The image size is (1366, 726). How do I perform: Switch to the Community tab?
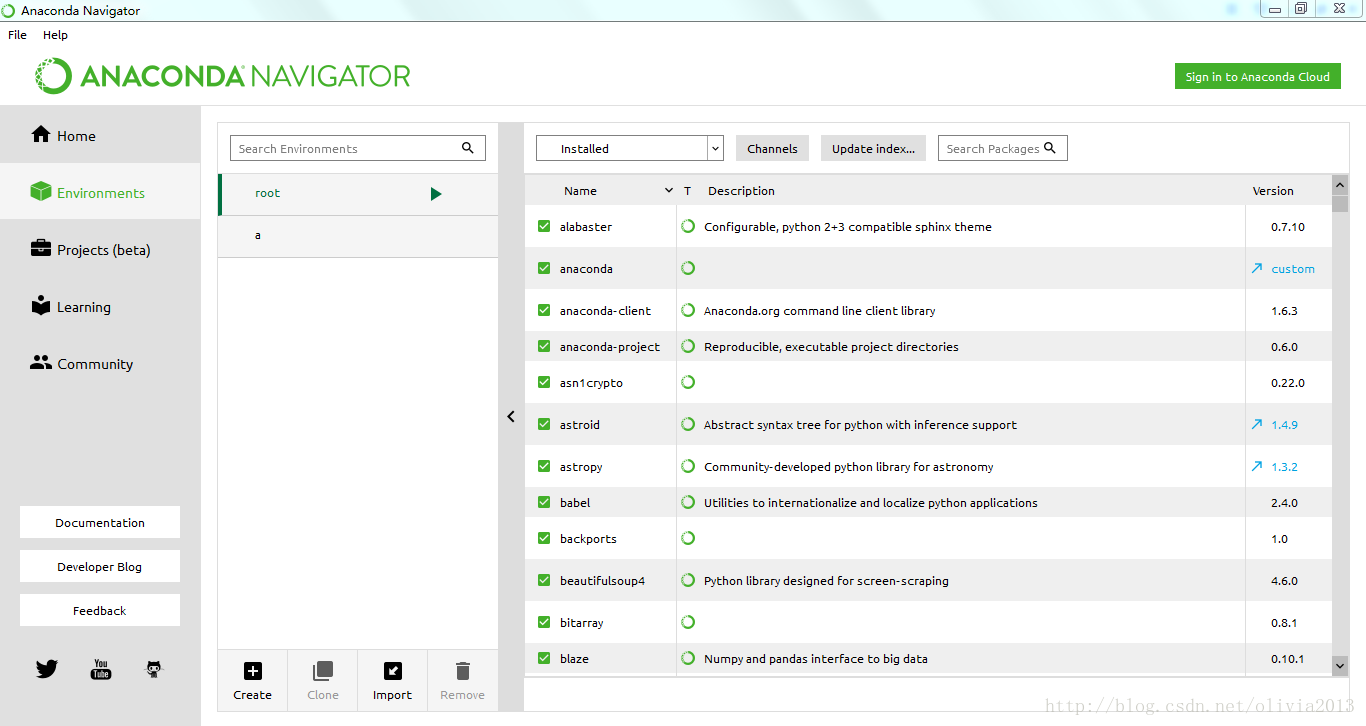[100, 363]
